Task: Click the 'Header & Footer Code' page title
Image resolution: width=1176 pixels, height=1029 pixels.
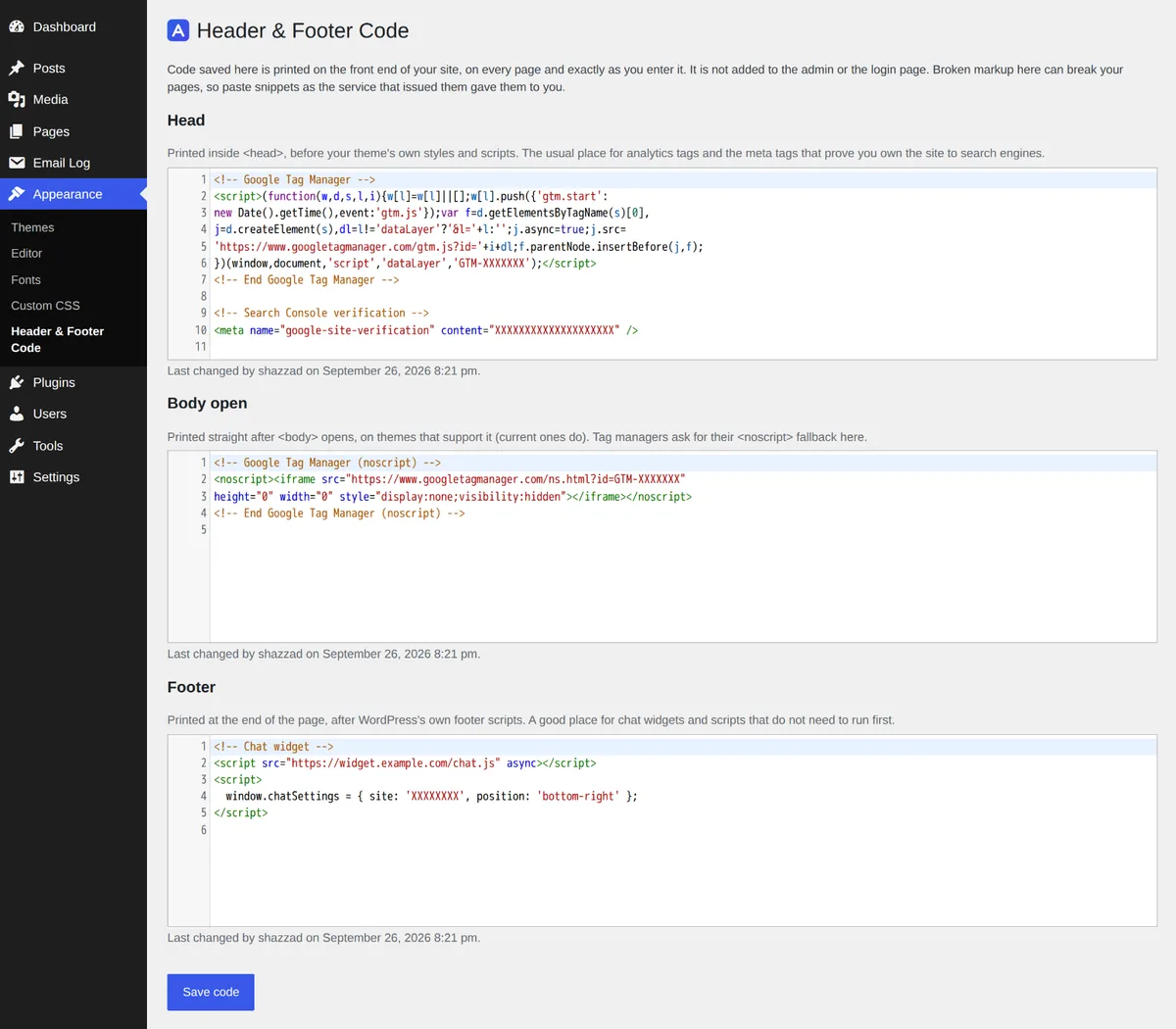Action: [303, 30]
